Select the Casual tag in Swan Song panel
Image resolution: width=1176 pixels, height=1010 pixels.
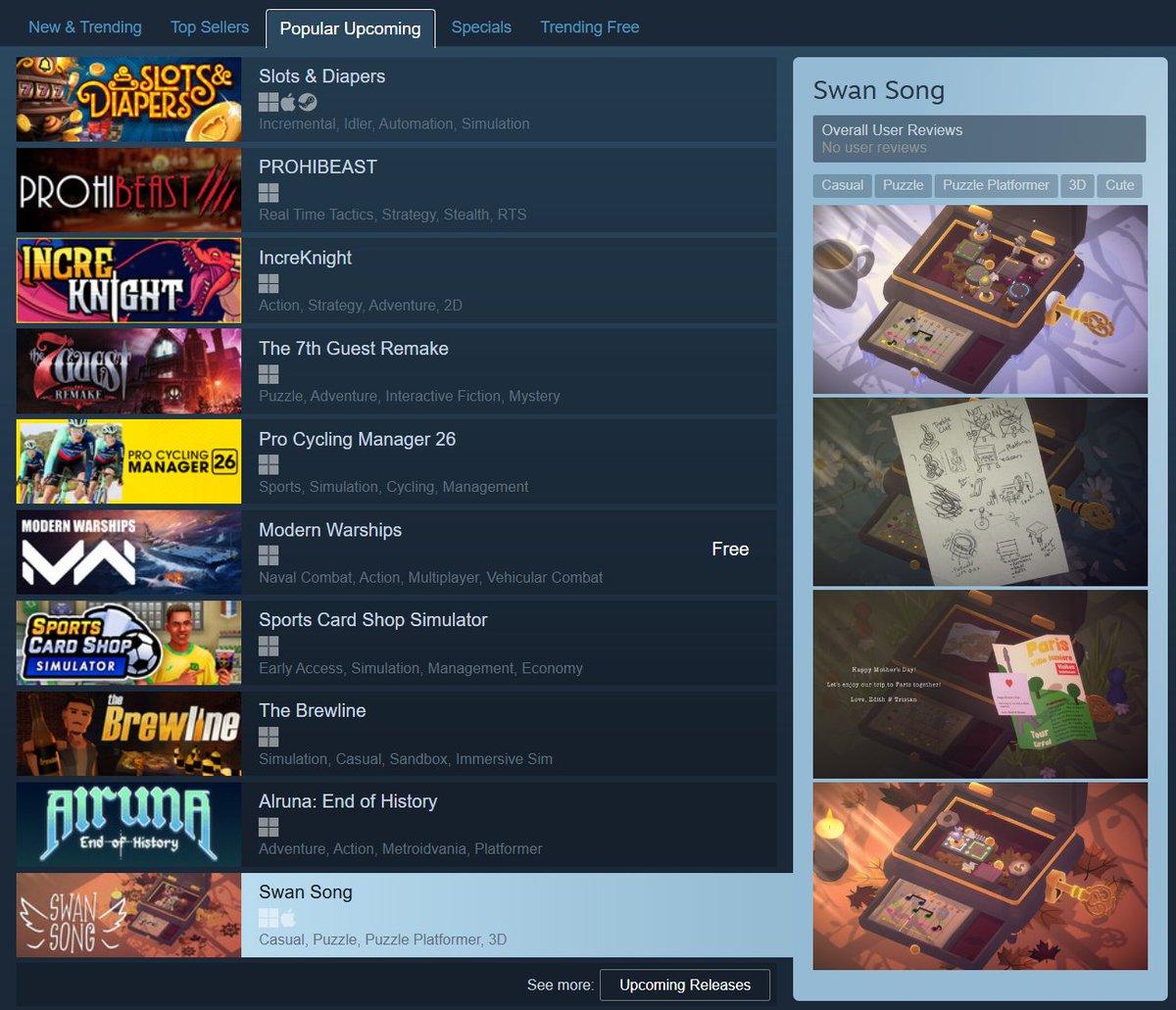point(843,185)
